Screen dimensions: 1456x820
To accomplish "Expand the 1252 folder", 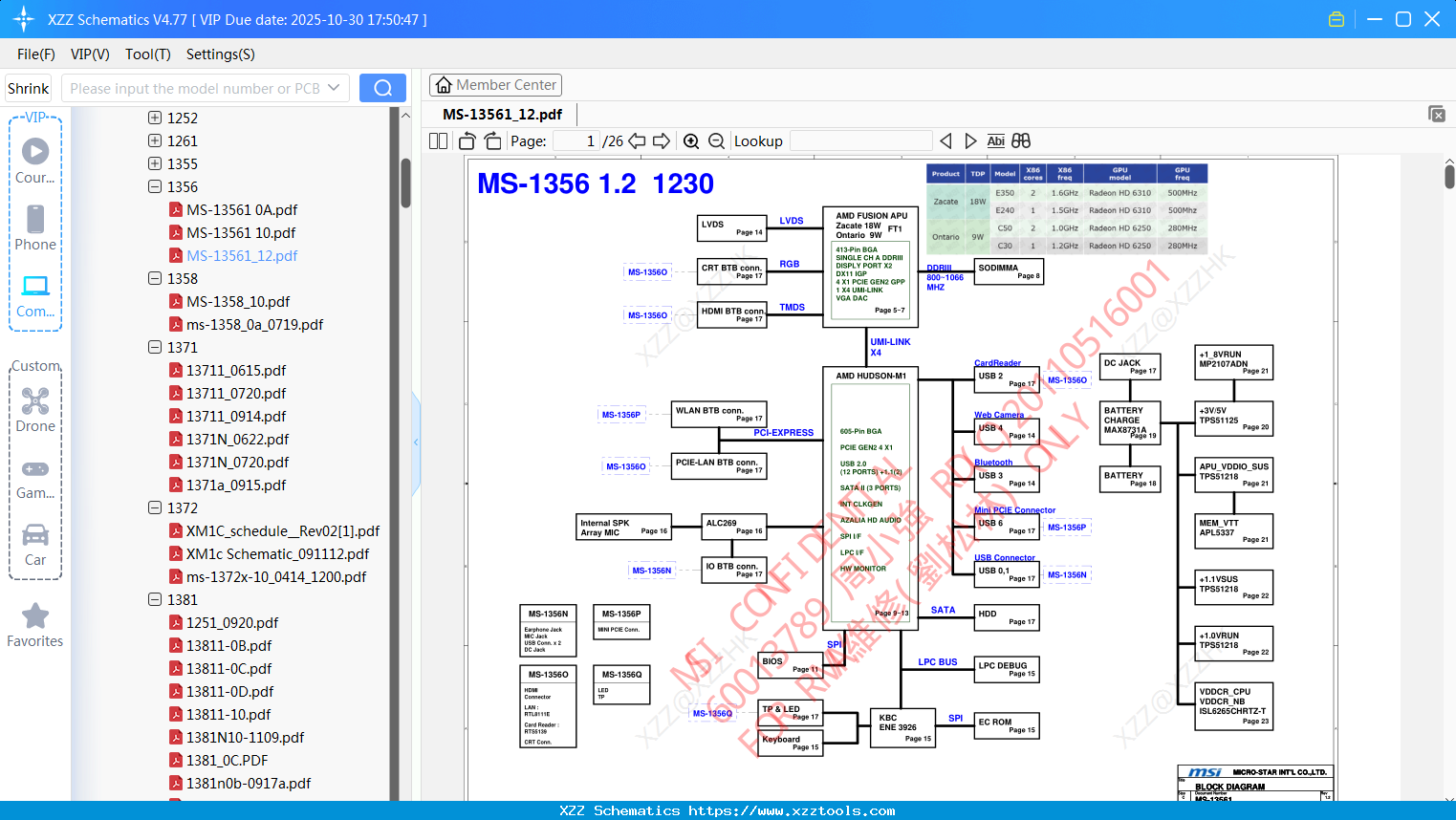I will tap(155, 119).
